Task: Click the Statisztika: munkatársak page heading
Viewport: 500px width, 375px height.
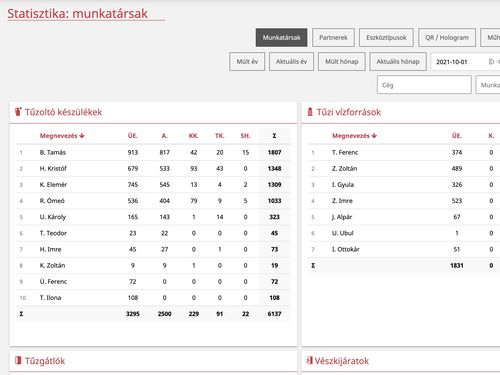Action: click(x=77, y=14)
